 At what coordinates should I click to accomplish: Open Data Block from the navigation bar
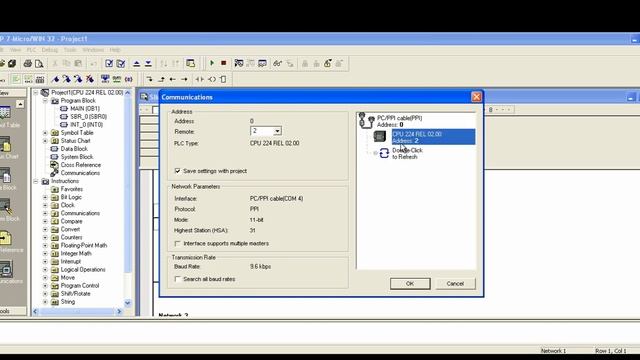click(x=6, y=180)
